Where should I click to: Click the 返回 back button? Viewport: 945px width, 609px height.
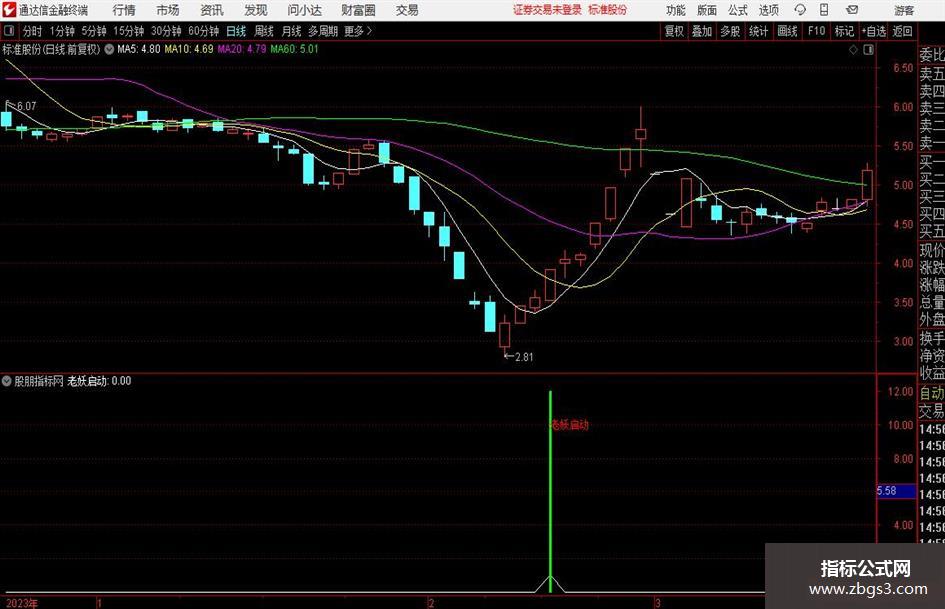[902, 31]
